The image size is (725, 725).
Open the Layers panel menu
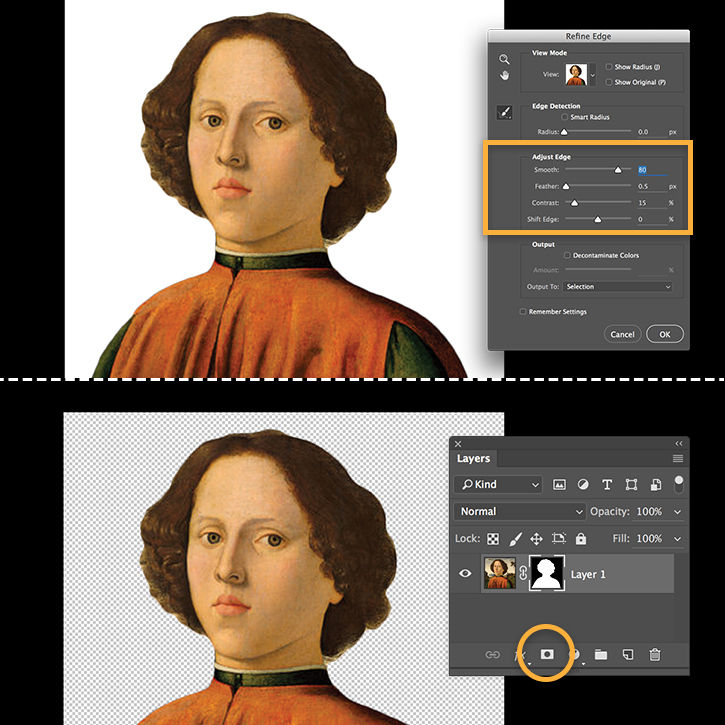678,459
